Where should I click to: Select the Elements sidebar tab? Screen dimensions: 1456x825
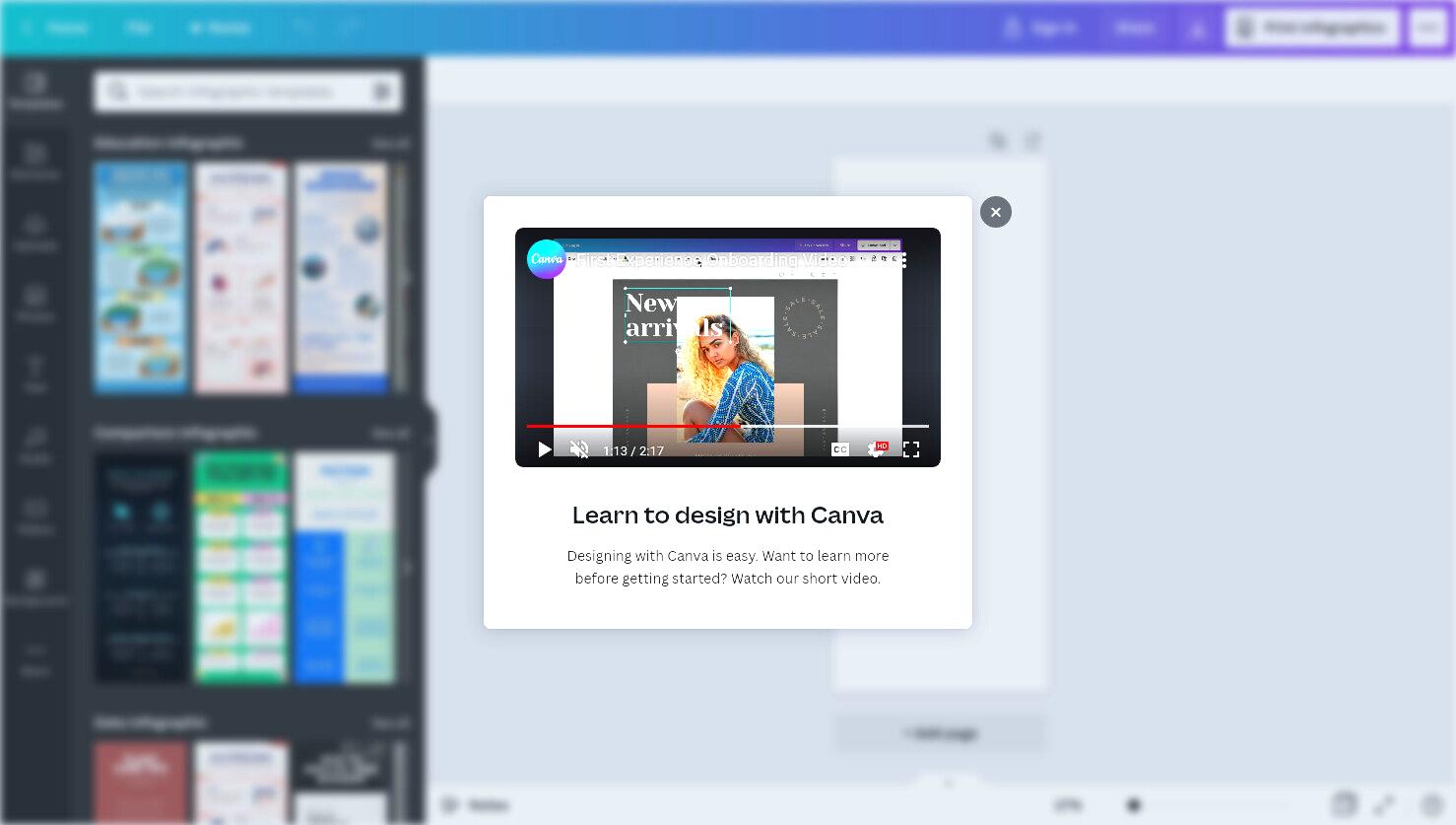coord(35,162)
